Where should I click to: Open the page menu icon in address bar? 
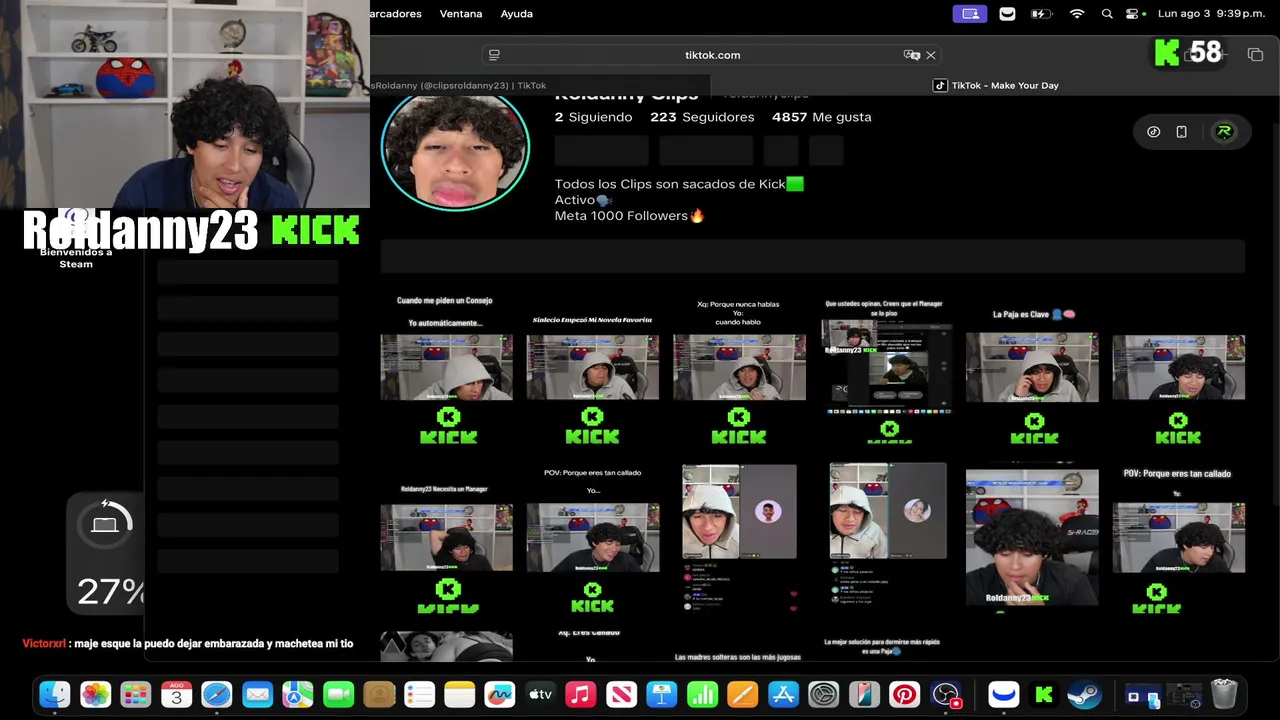pos(494,55)
